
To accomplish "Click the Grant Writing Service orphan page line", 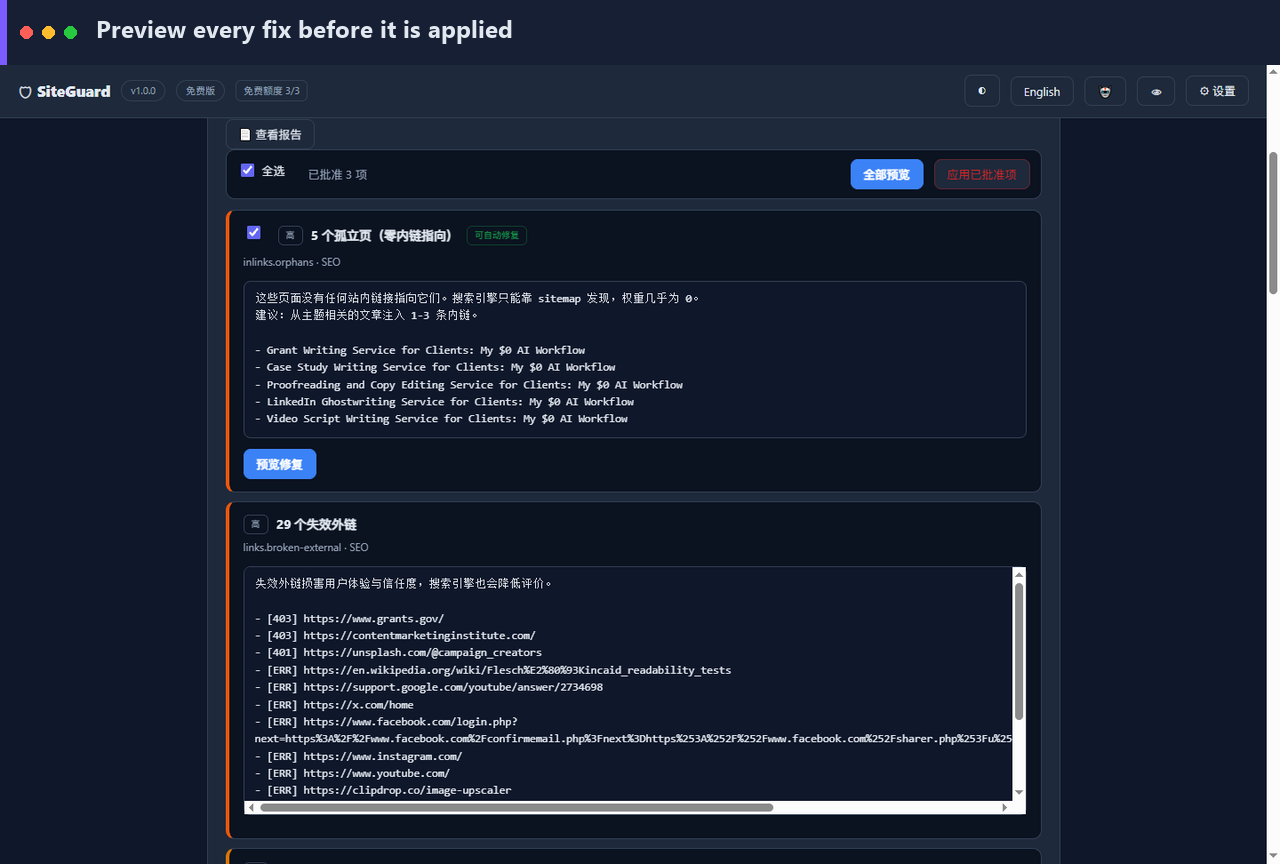I will [x=420, y=350].
